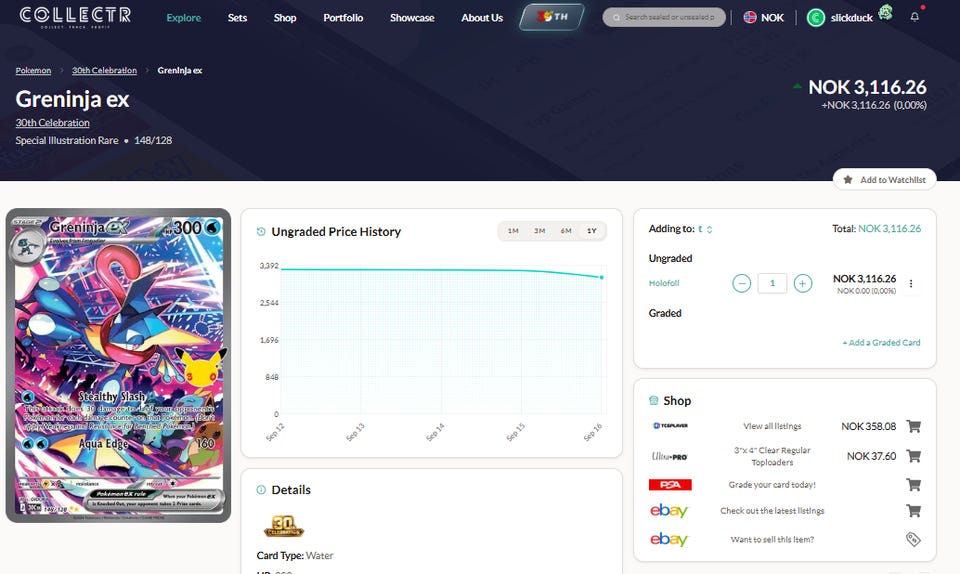Click the Ungraded Price History clock icon
Image resolution: width=960 pixels, height=574 pixels.
261,231
